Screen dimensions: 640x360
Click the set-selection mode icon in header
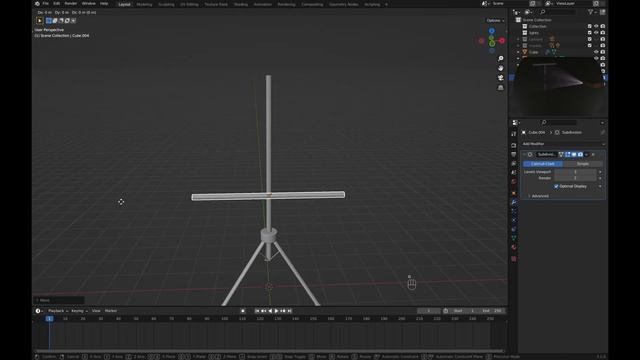tap(49, 20)
